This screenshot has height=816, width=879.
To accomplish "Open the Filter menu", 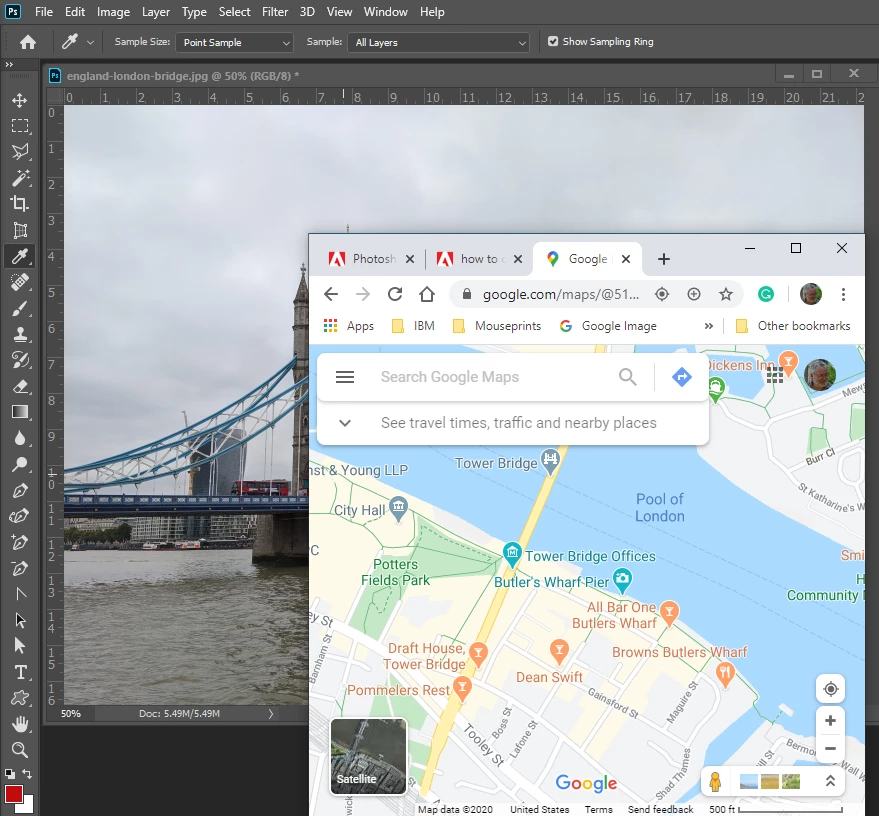I will pyautogui.click(x=275, y=12).
